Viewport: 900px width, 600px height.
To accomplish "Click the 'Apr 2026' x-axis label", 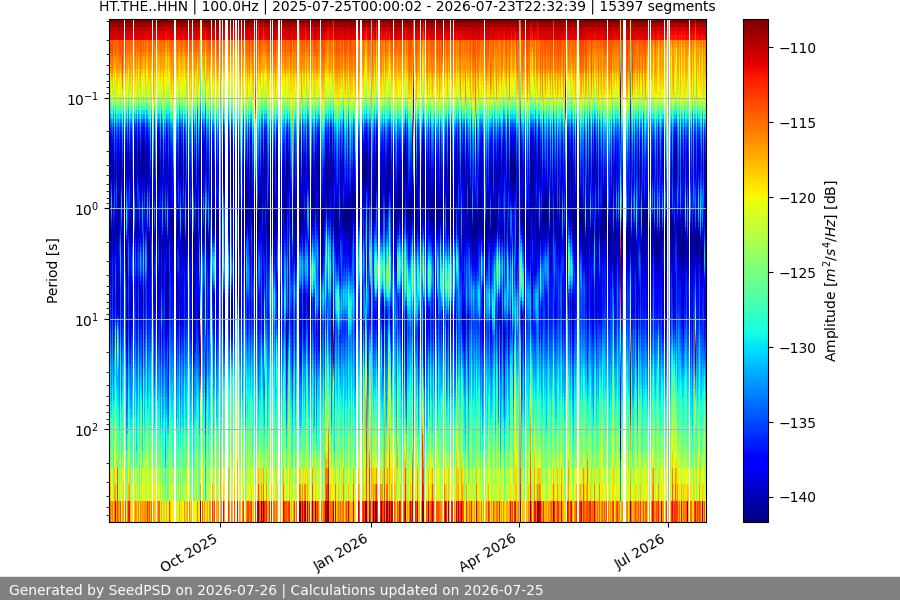I will [x=488, y=552].
